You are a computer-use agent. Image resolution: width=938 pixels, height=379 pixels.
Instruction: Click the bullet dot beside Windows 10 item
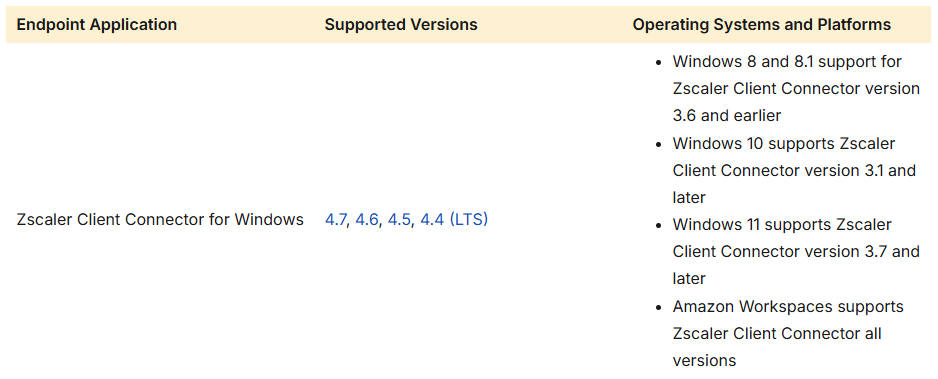tap(659, 144)
